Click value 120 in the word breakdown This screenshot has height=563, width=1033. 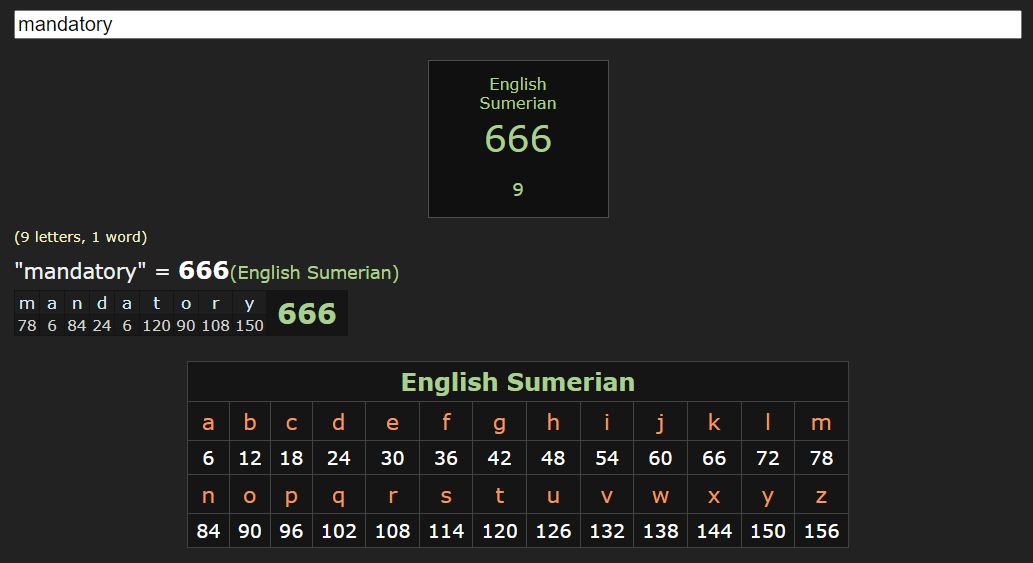[156, 325]
